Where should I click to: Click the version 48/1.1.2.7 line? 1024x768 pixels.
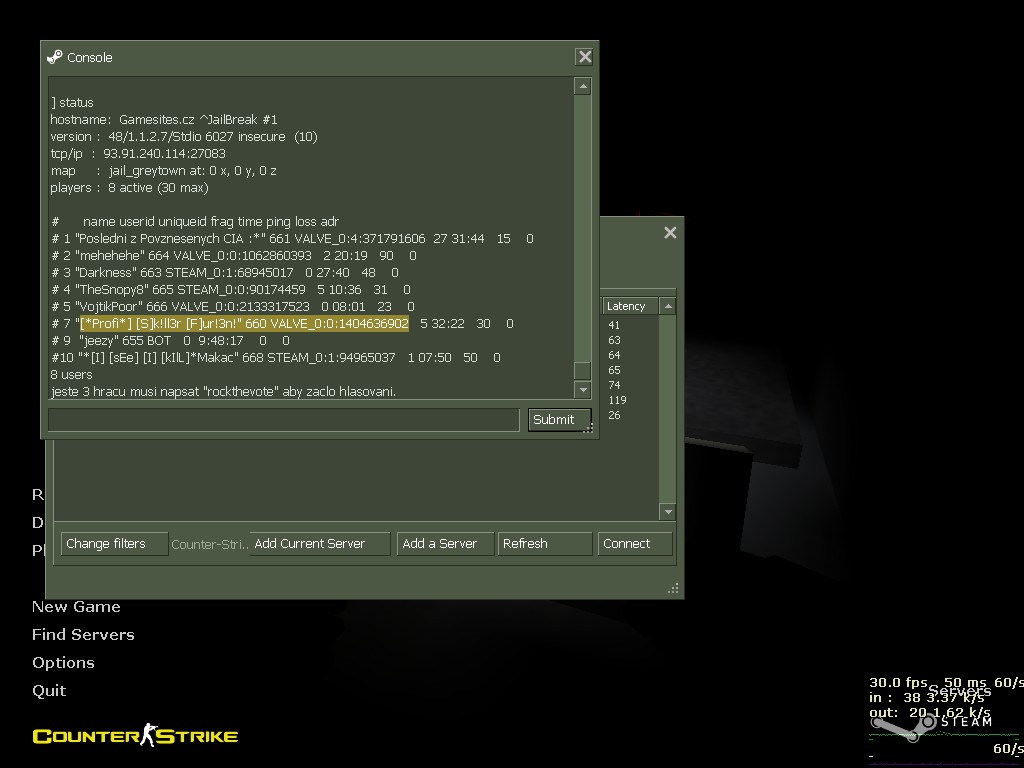(184, 137)
